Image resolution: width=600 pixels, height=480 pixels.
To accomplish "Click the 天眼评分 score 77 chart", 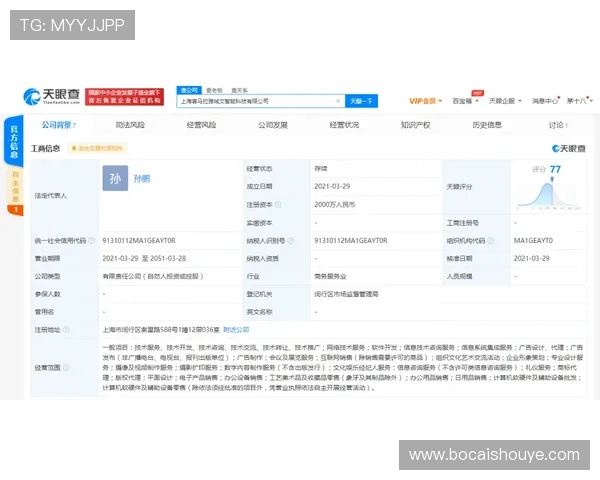I will (x=548, y=188).
